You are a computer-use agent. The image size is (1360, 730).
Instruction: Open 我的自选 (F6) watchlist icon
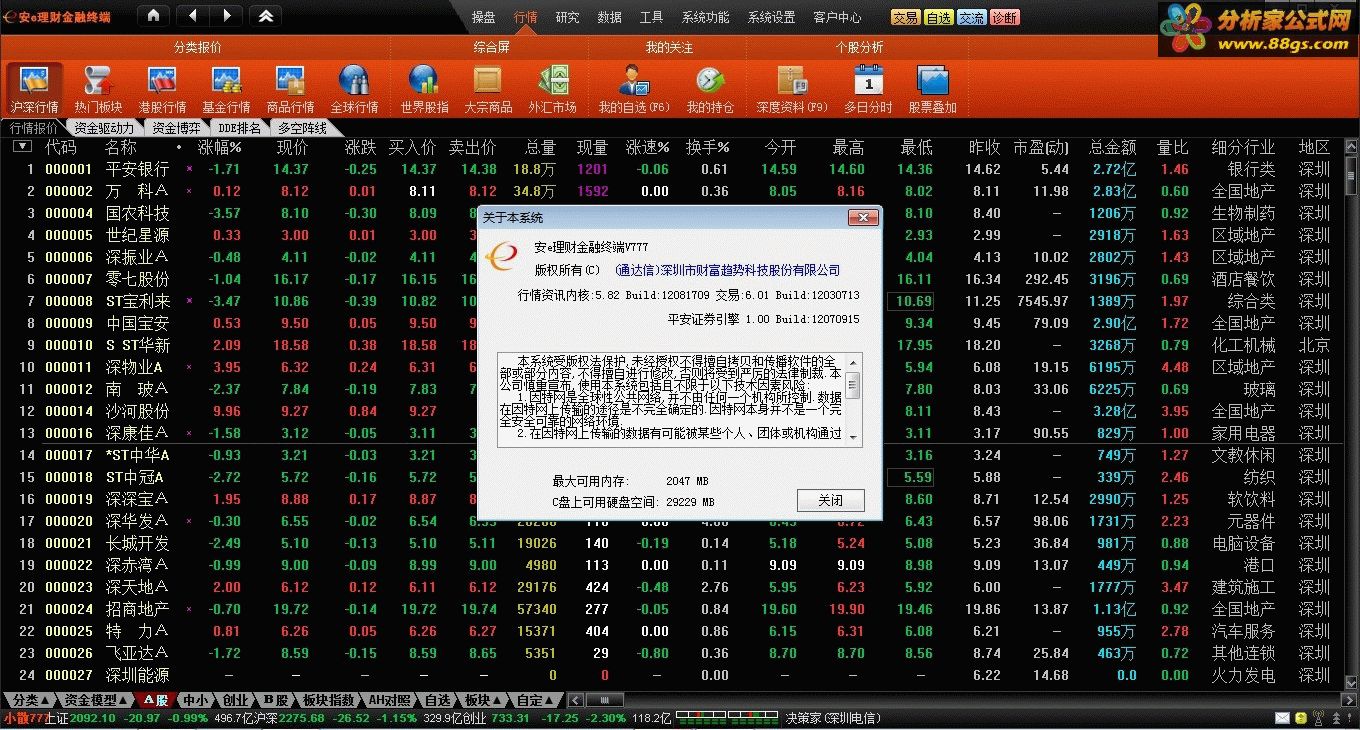point(634,89)
